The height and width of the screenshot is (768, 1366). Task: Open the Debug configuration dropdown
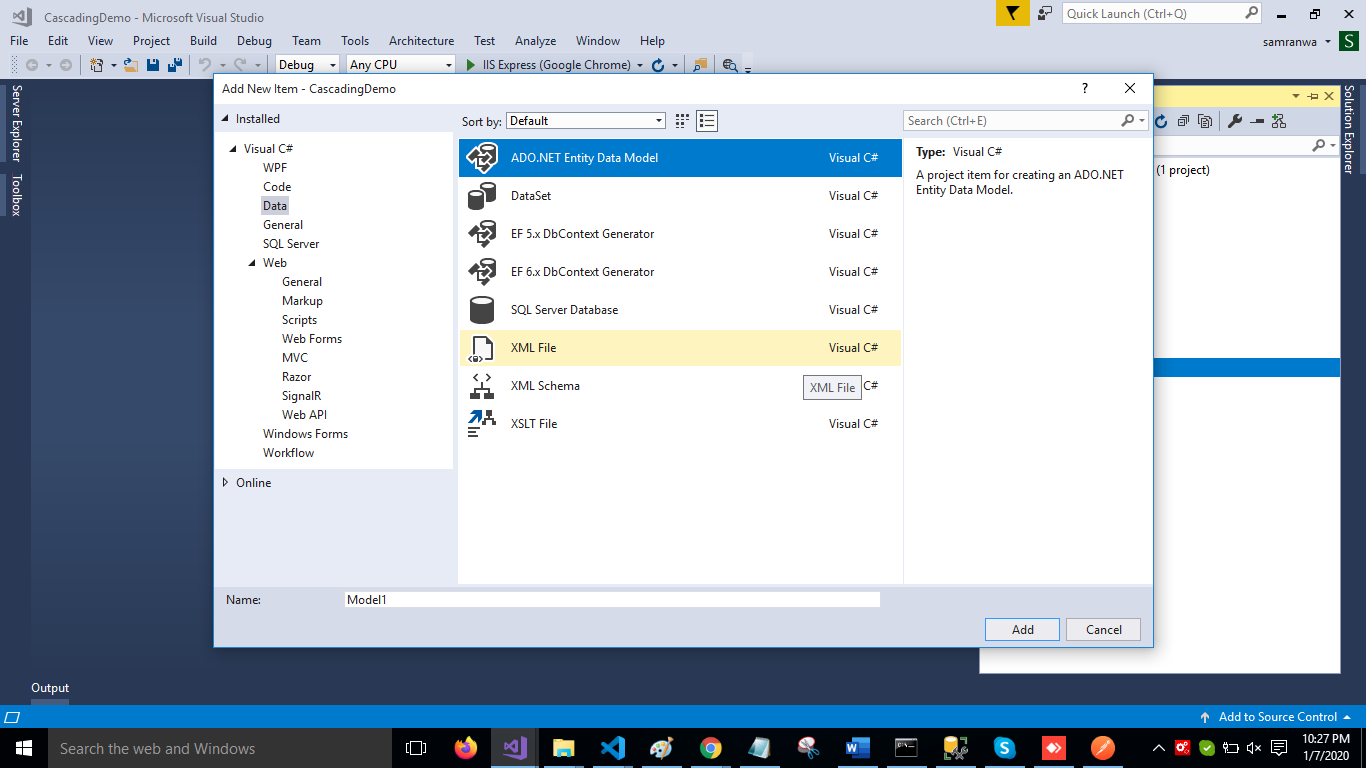(309, 65)
